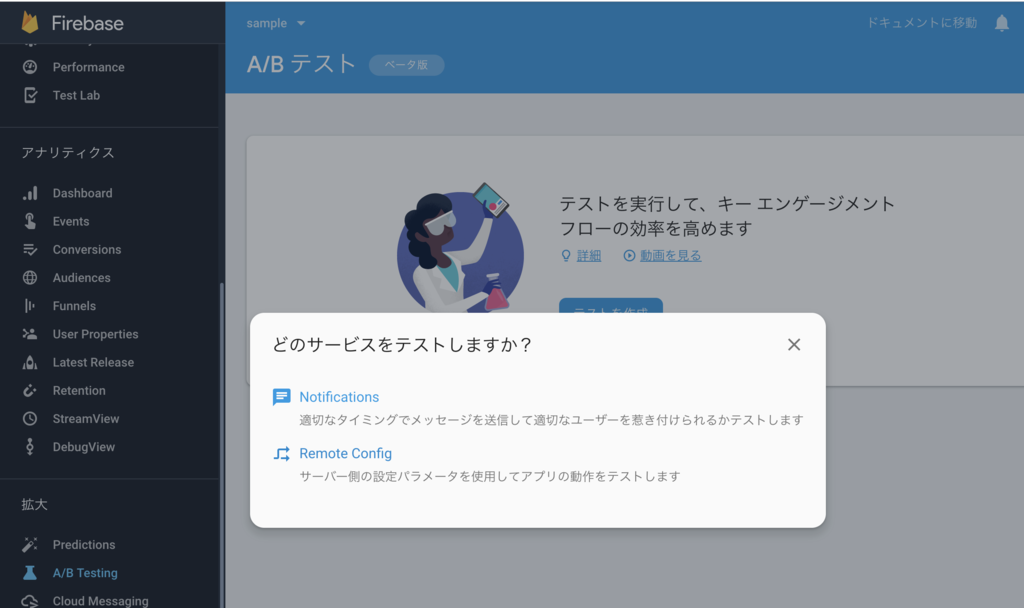Click the DebugView icon in sidebar
The height and width of the screenshot is (608, 1024).
point(30,447)
